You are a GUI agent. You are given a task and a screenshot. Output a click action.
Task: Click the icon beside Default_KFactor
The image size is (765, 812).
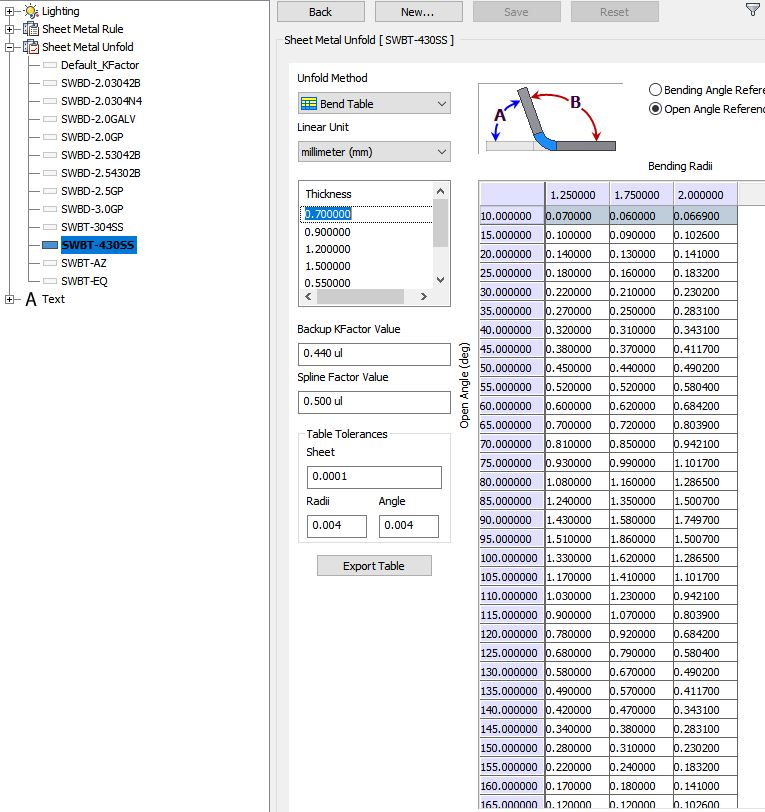pos(50,65)
